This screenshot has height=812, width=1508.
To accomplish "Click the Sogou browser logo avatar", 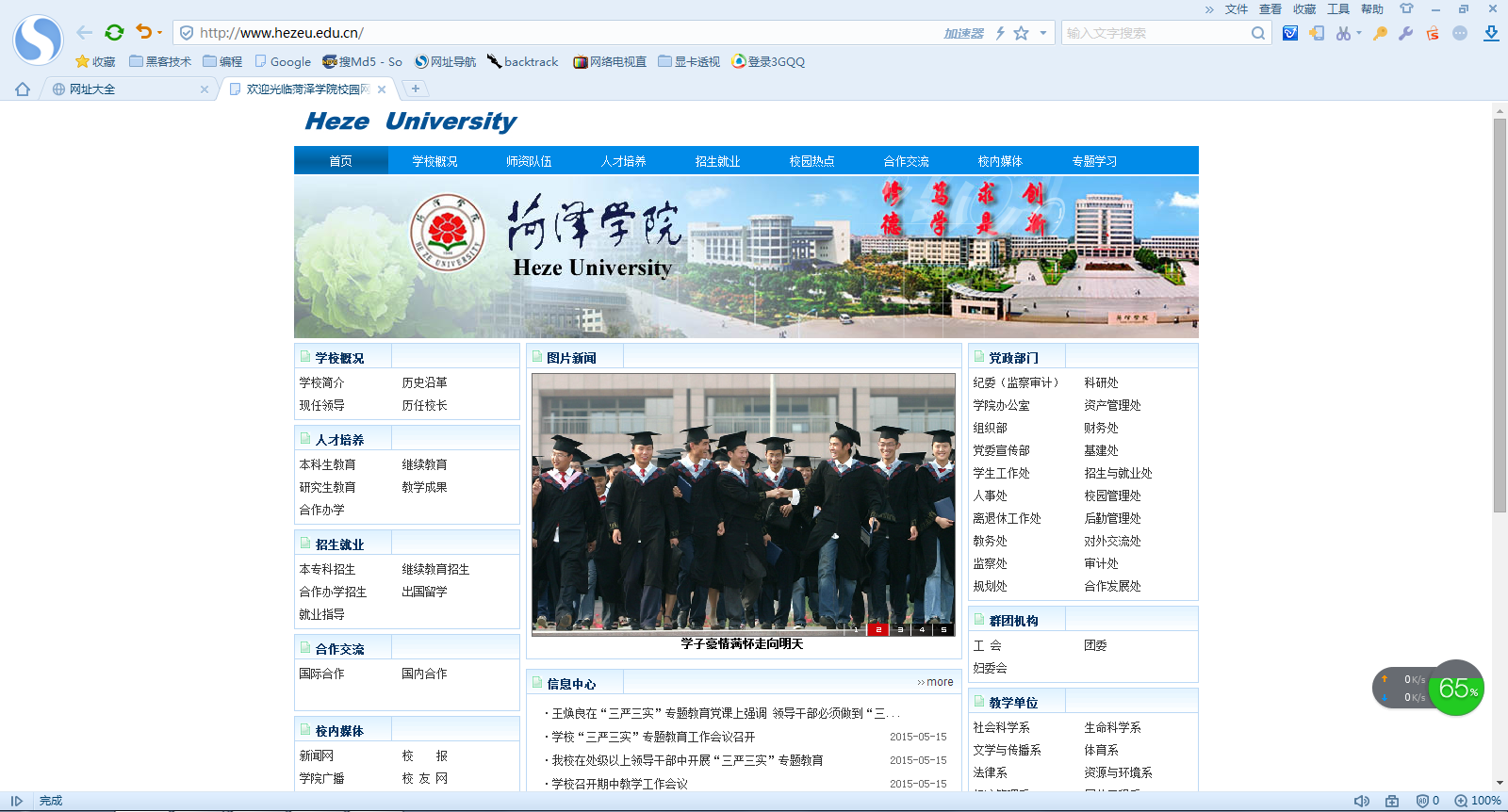I will click(38, 40).
